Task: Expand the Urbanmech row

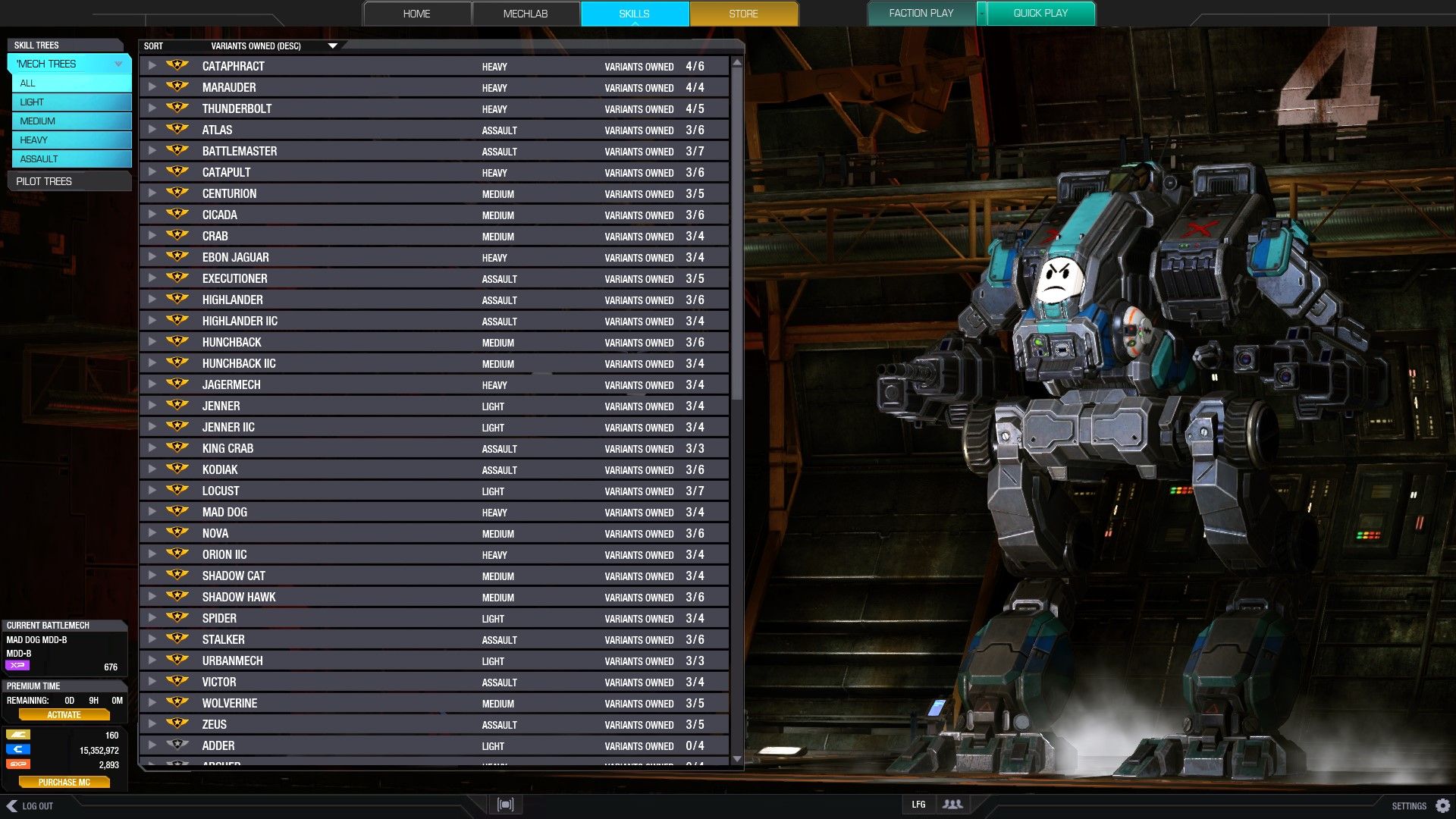Action: click(152, 661)
